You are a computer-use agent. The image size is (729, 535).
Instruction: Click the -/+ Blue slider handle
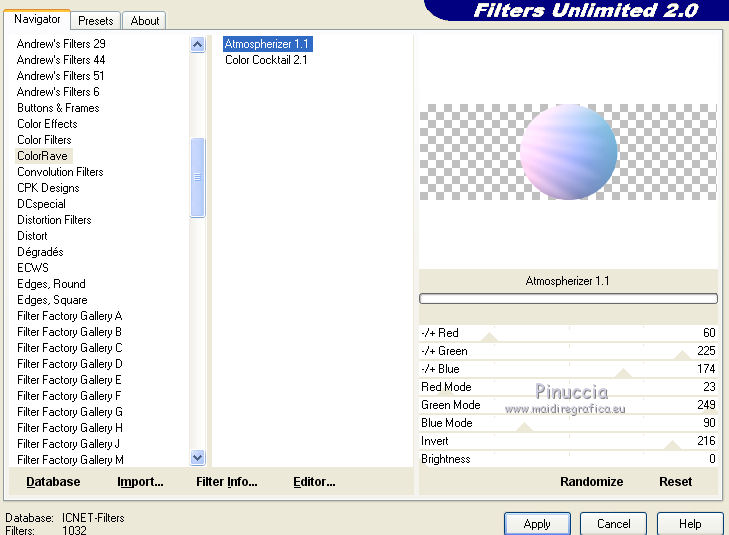coord(623,374)
